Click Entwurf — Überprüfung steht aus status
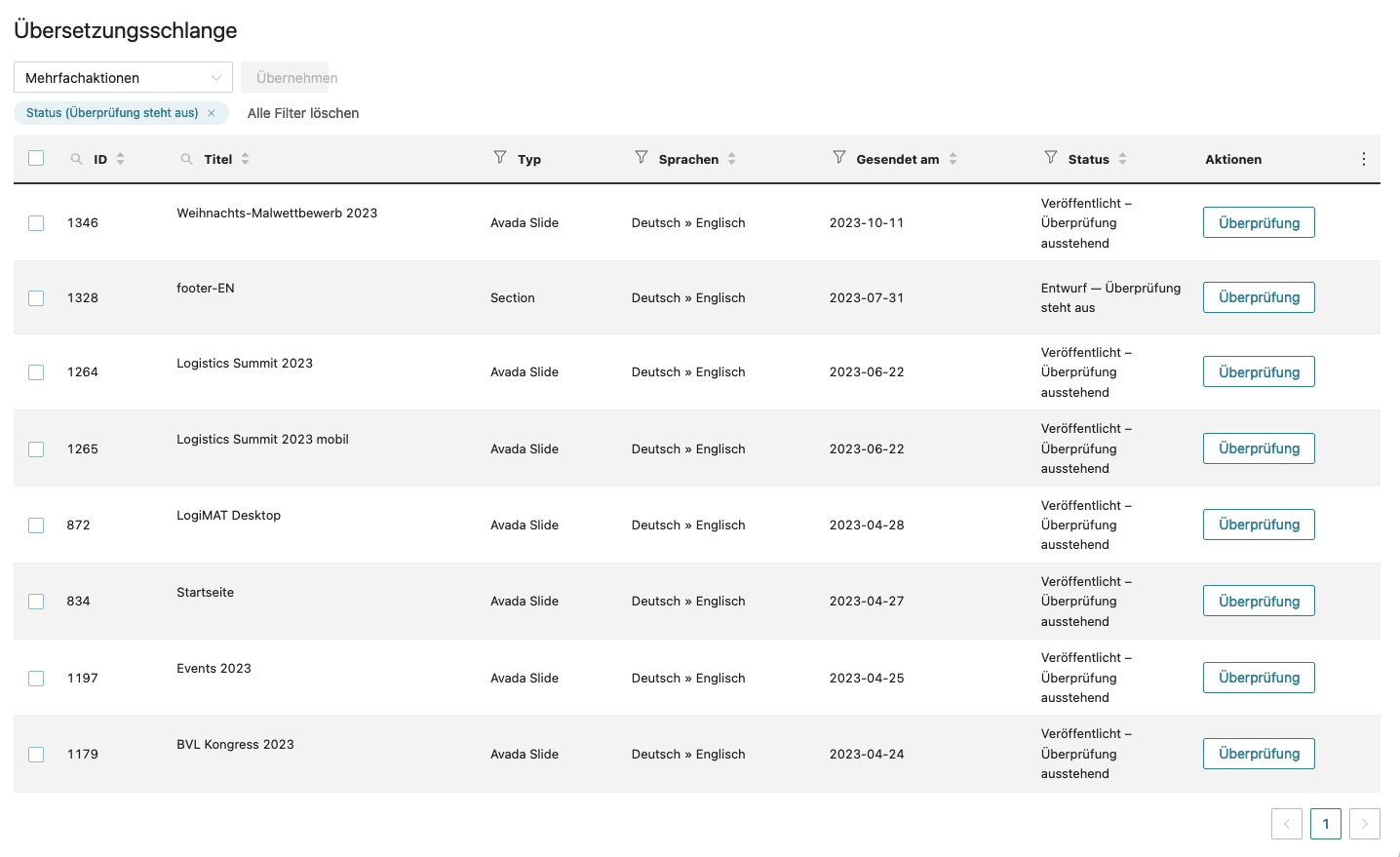This screenshot has height=857, width=1400. (x=1110, y=297)
